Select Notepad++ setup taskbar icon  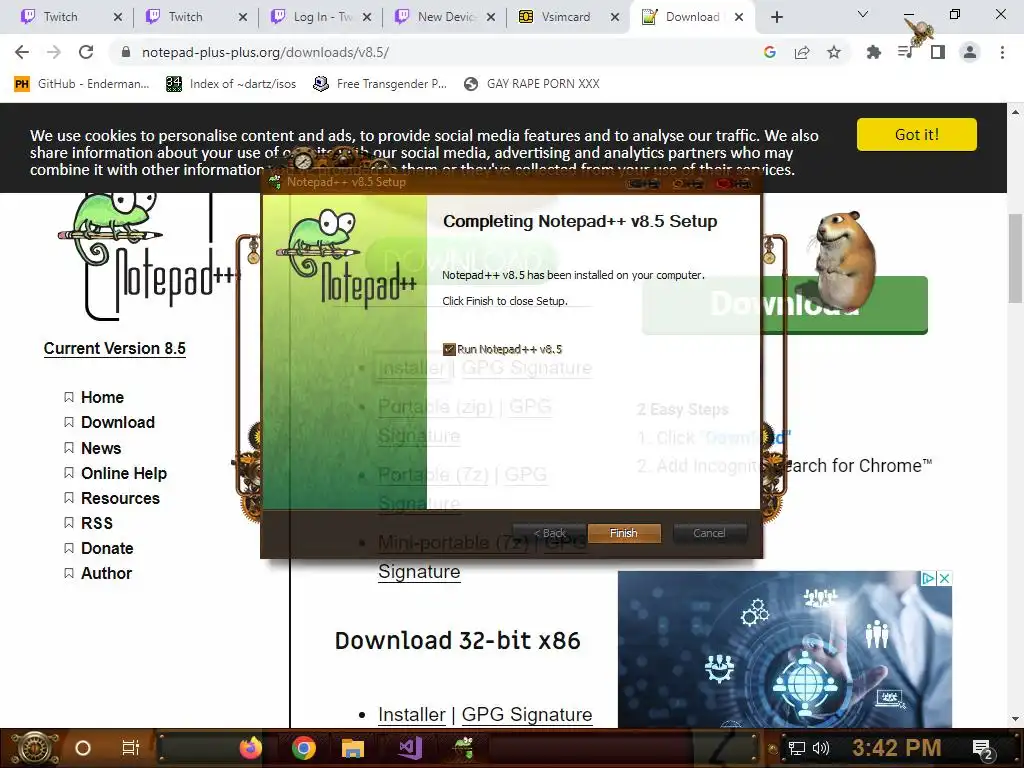point(464,748)
